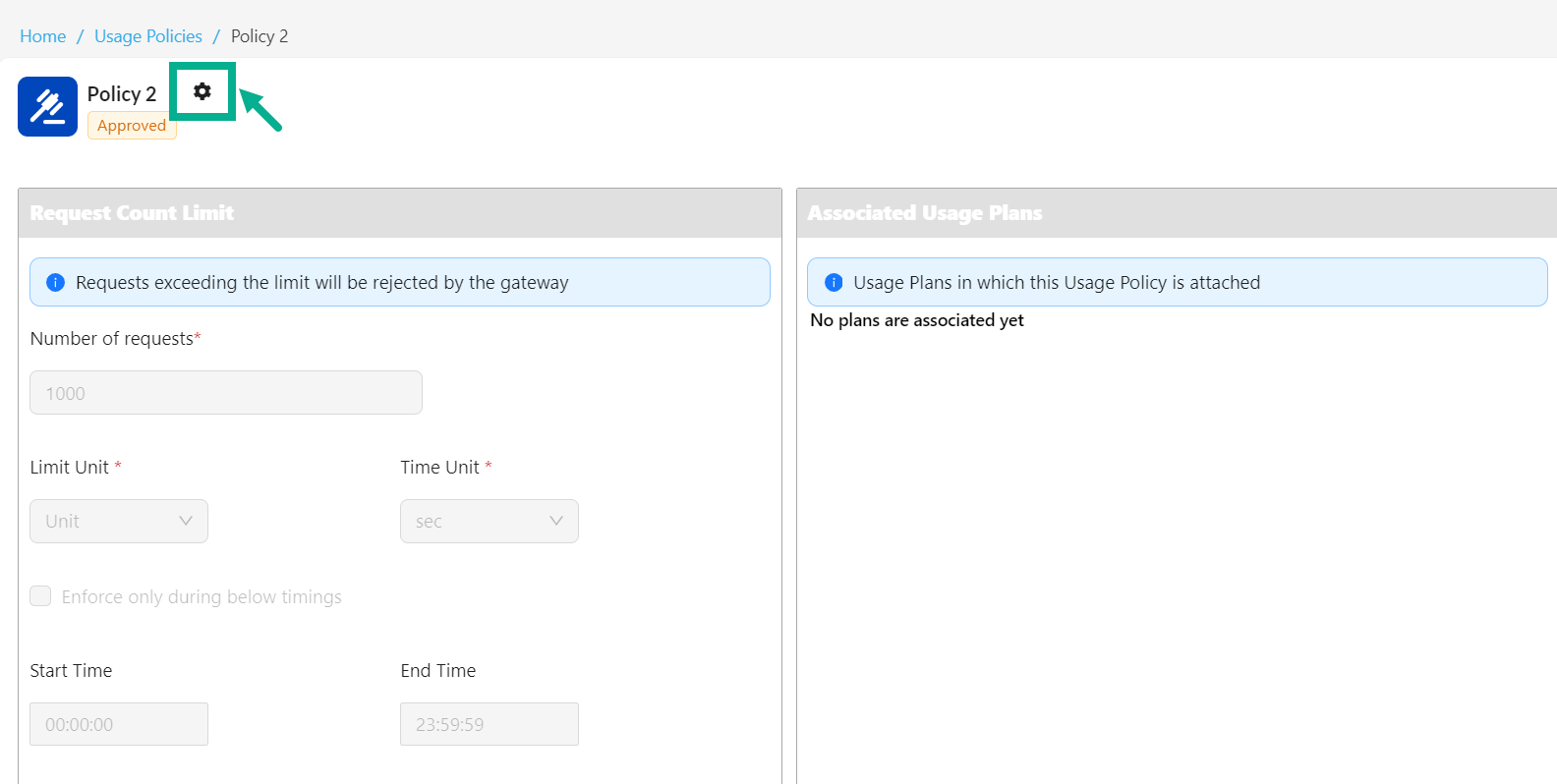The height and width of the screenshot is (784, 1557).
Task: Select the Policy 2 title heading
Action: 122,94
